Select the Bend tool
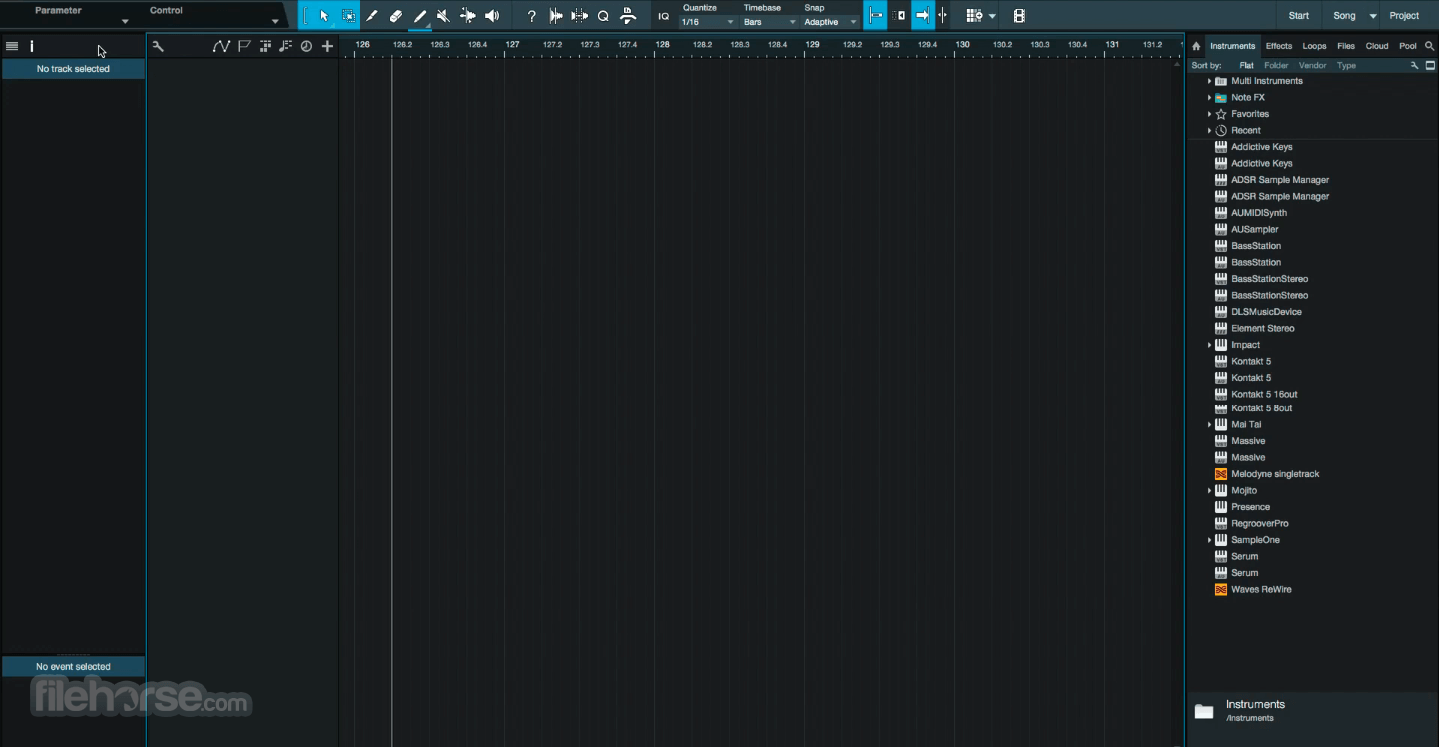The height and width of the screenshot is (747, 1439). tap(467, 16)
